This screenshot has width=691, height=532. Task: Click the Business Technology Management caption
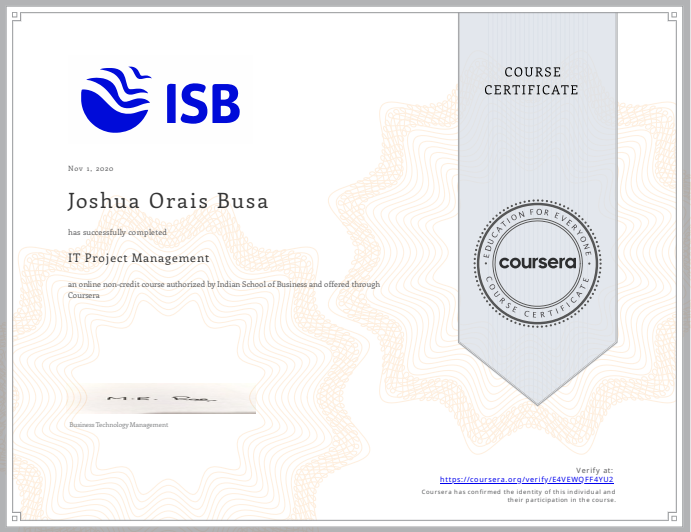click(x=119, y=425)
